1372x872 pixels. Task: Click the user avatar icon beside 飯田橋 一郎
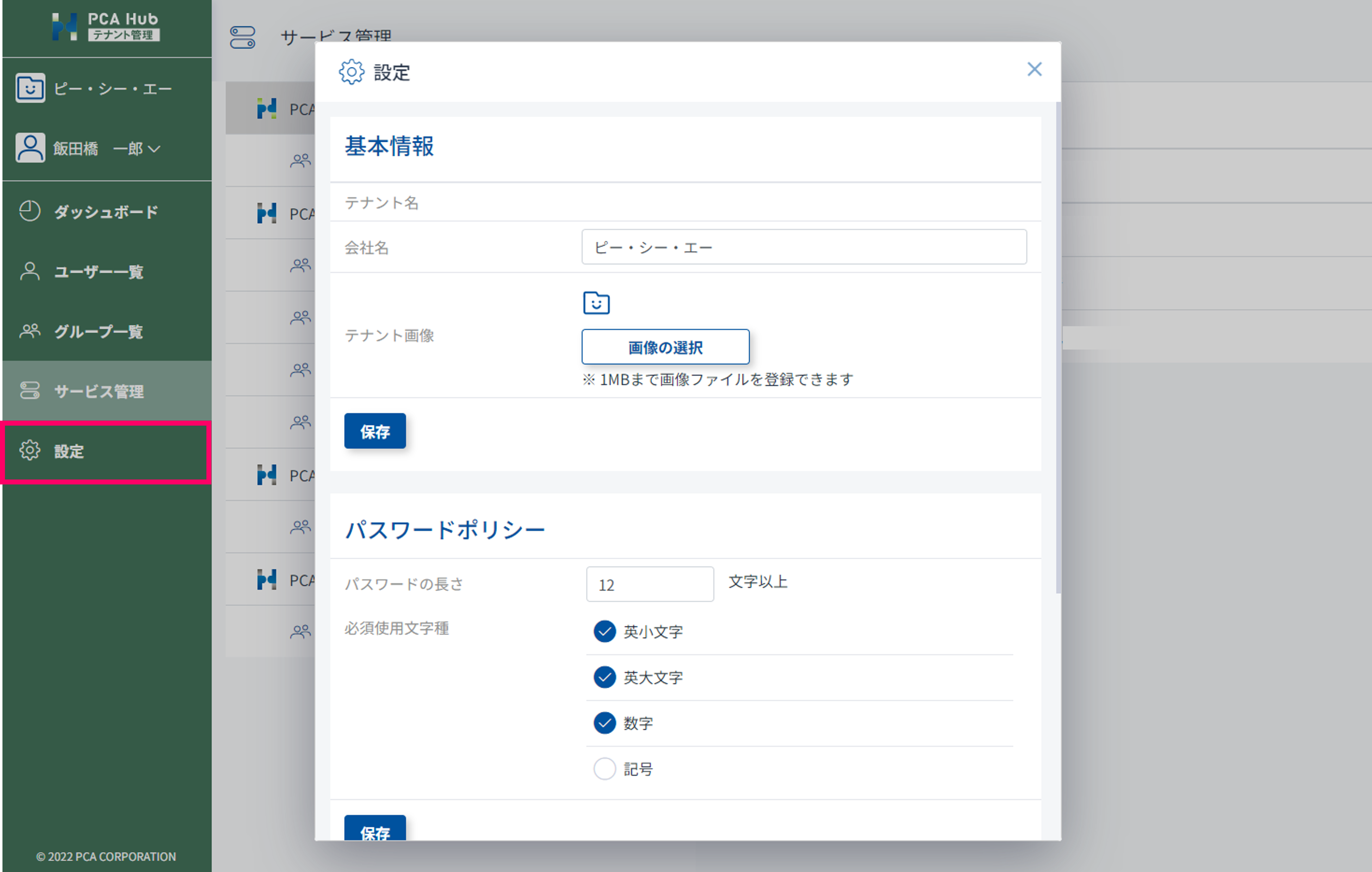click(30, 148)
